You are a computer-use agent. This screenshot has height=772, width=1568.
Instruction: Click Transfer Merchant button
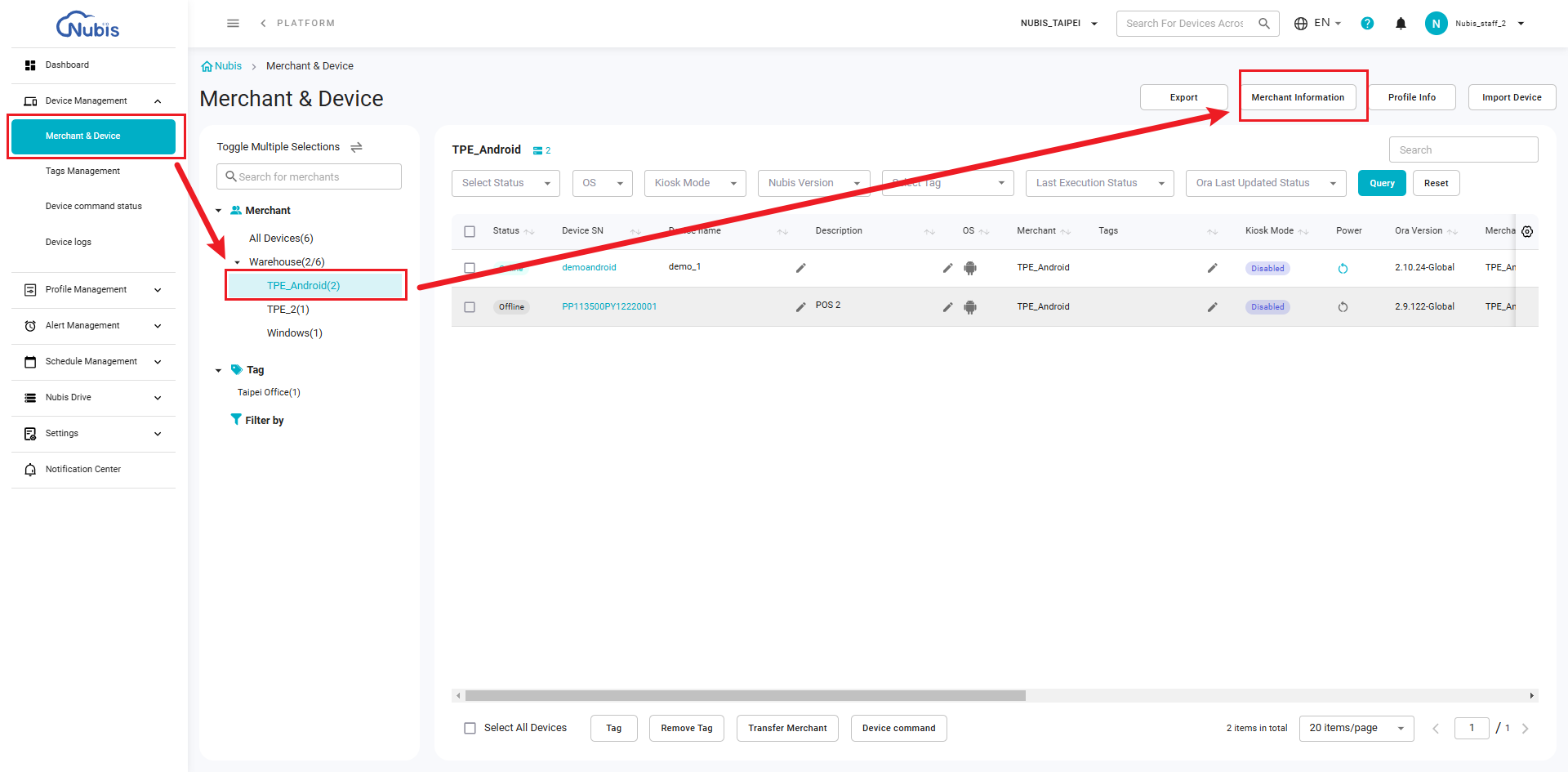787,728
